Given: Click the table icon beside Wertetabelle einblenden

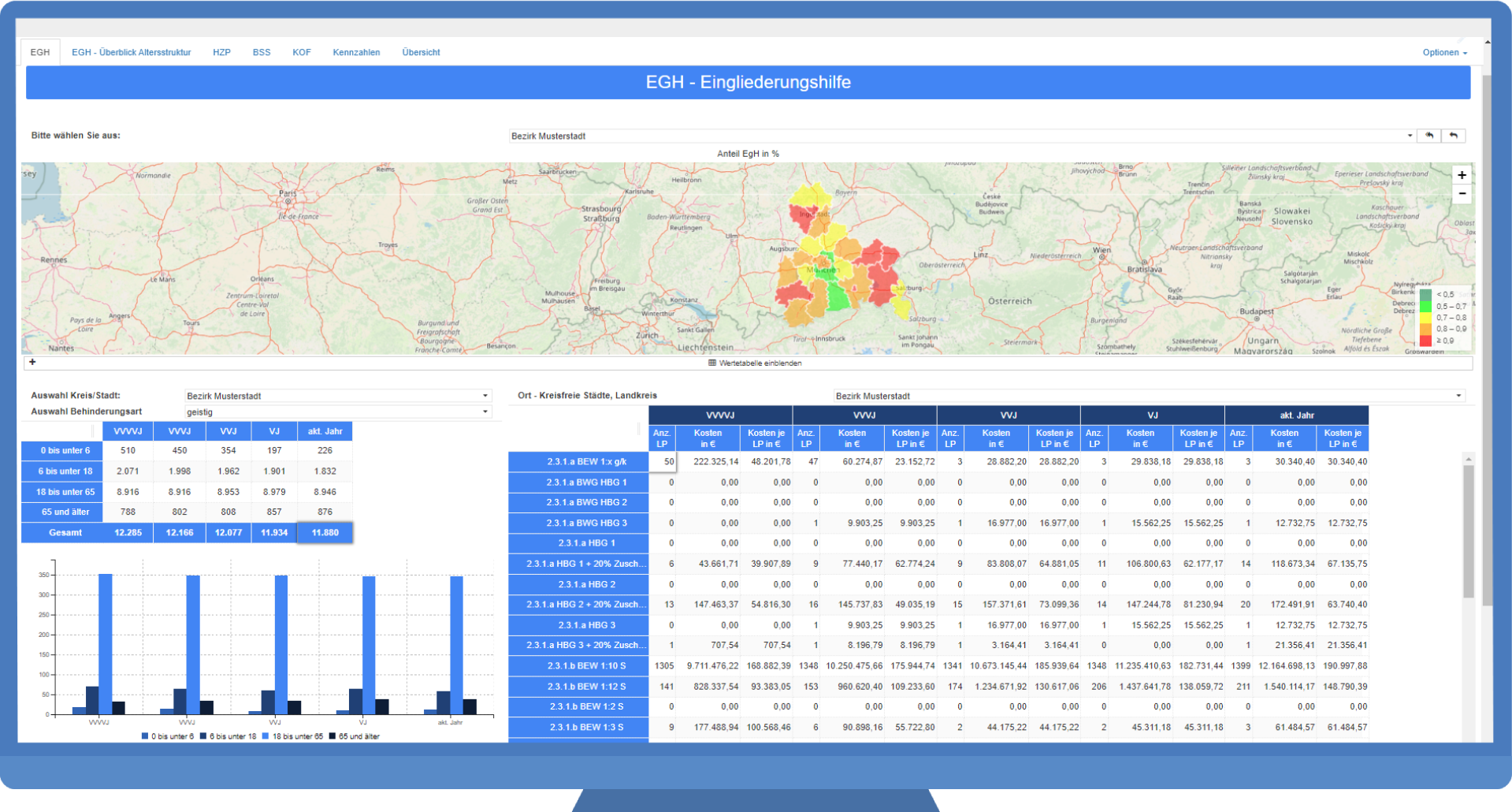Looking at the screenshot, I should pyautogui.click(x=712, y=363).
